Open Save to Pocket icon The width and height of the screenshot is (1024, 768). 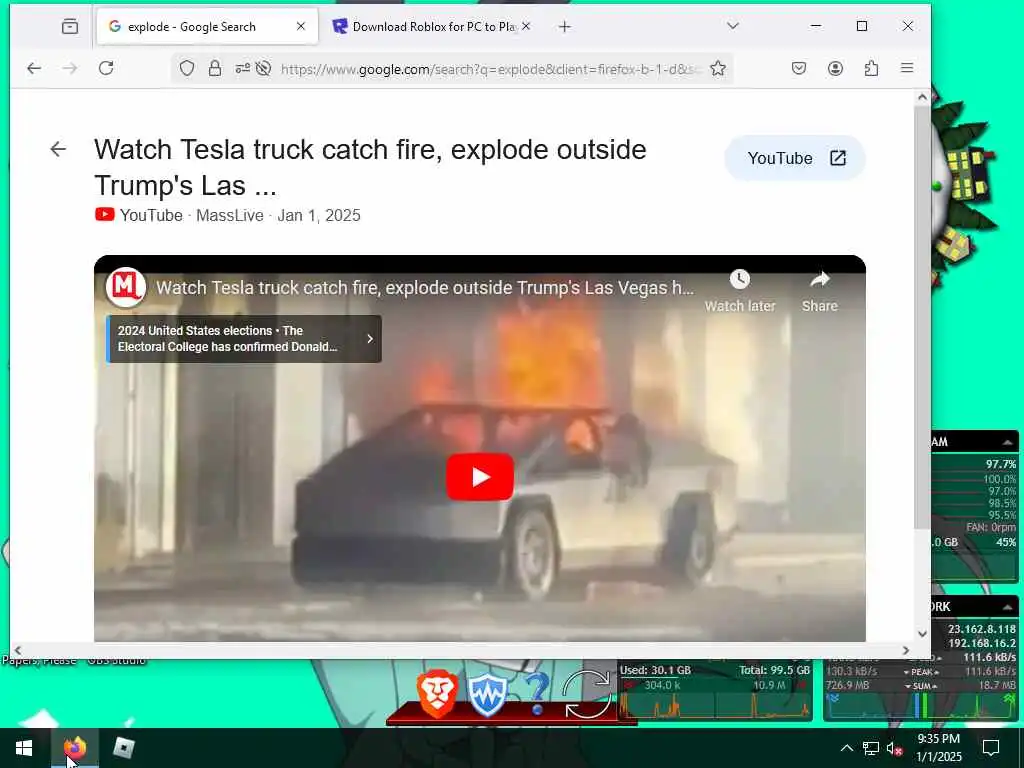click(799, 68)
